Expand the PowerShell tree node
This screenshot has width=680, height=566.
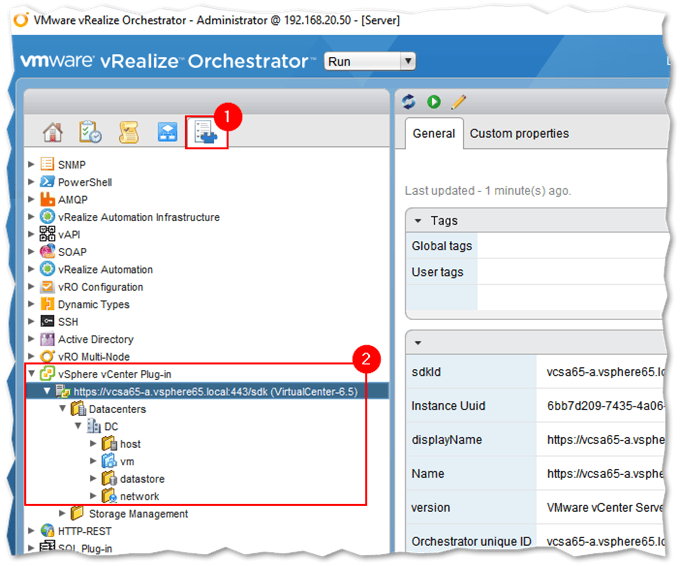coord(31,181)
